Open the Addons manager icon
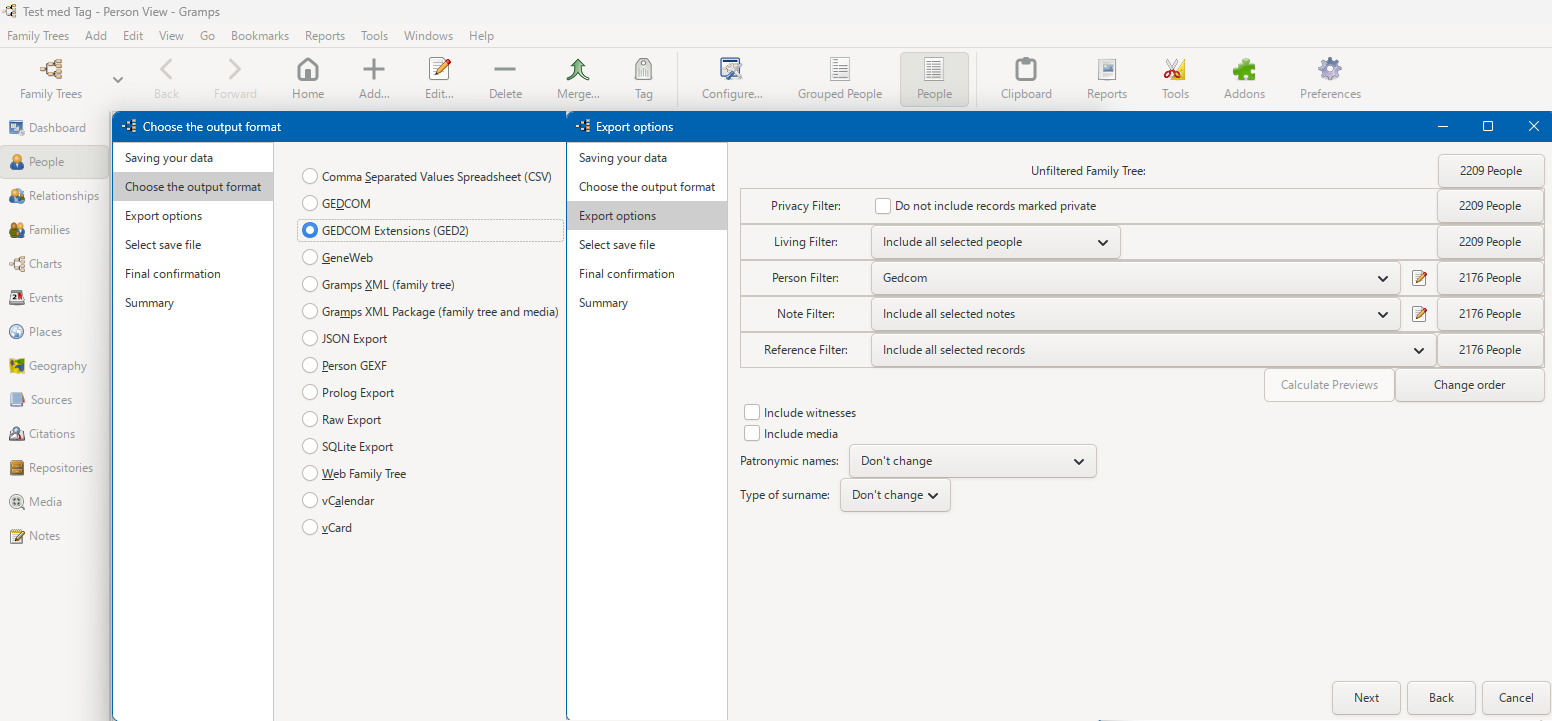The image size is (1552, 721). pos(1244,69)
